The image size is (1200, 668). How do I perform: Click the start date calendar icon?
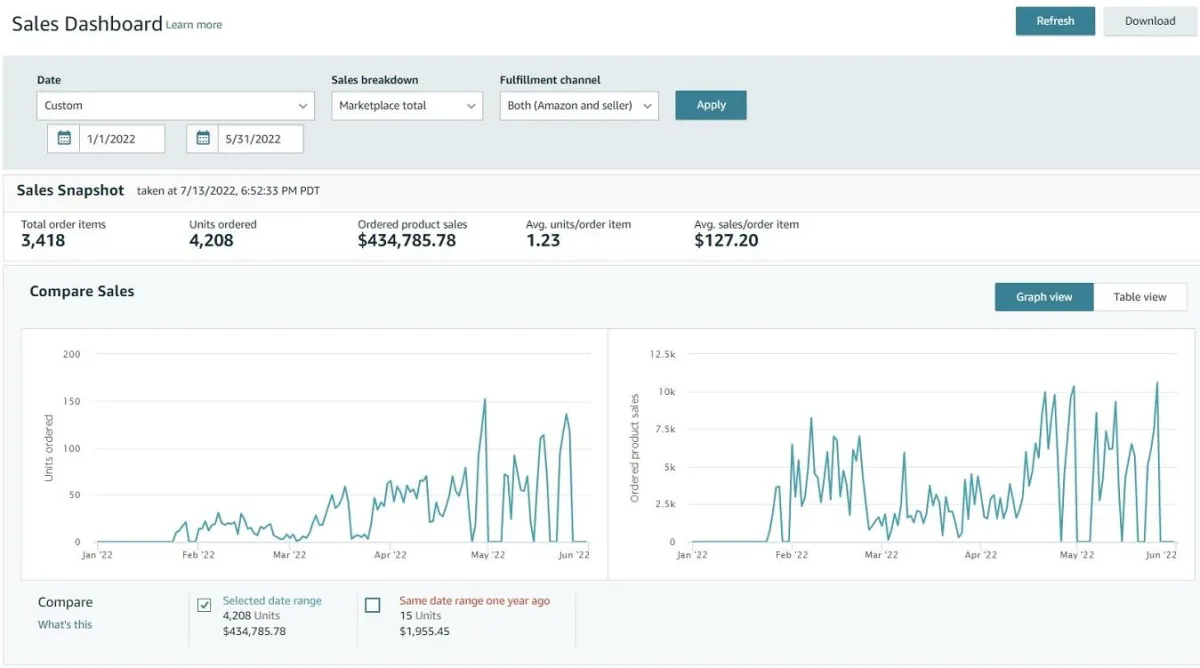point(64,139)
